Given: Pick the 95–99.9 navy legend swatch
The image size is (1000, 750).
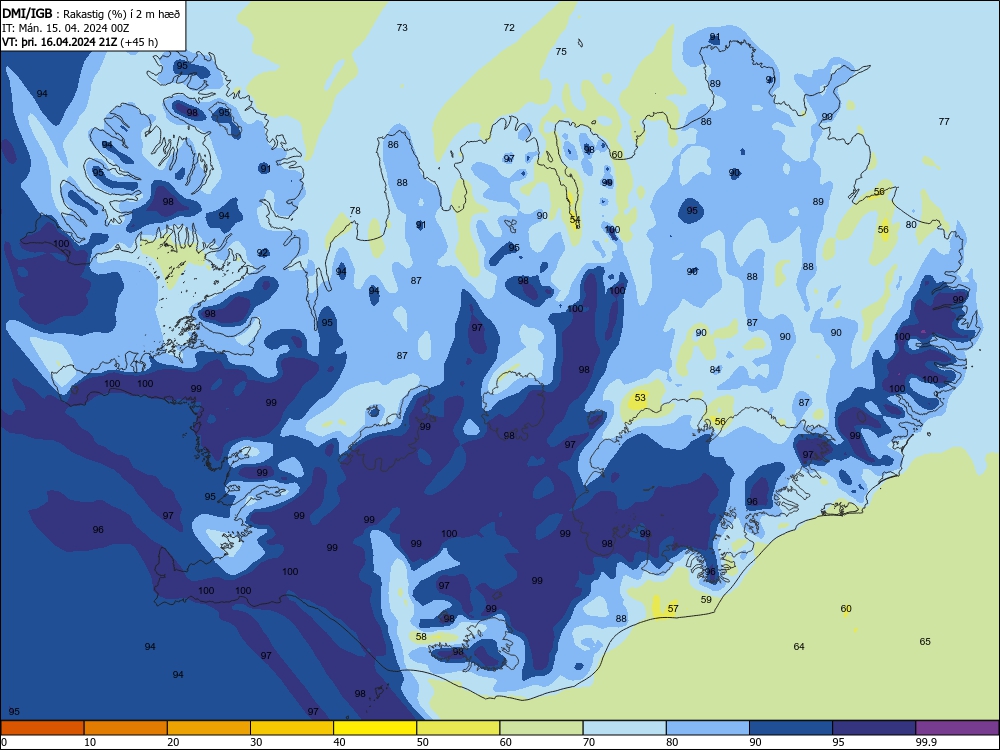Looking at the screenshot, I should 874,728.
